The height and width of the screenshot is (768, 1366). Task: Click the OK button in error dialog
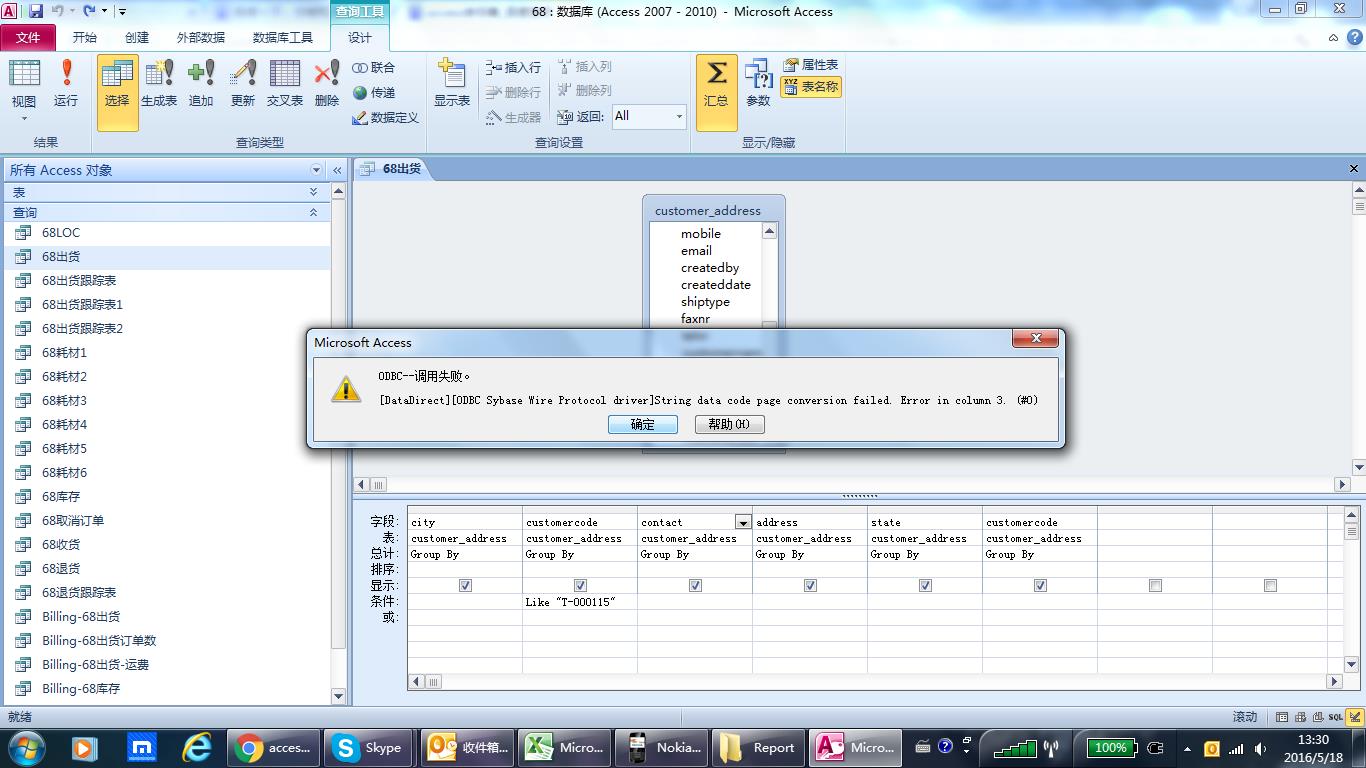coord(643,424)
